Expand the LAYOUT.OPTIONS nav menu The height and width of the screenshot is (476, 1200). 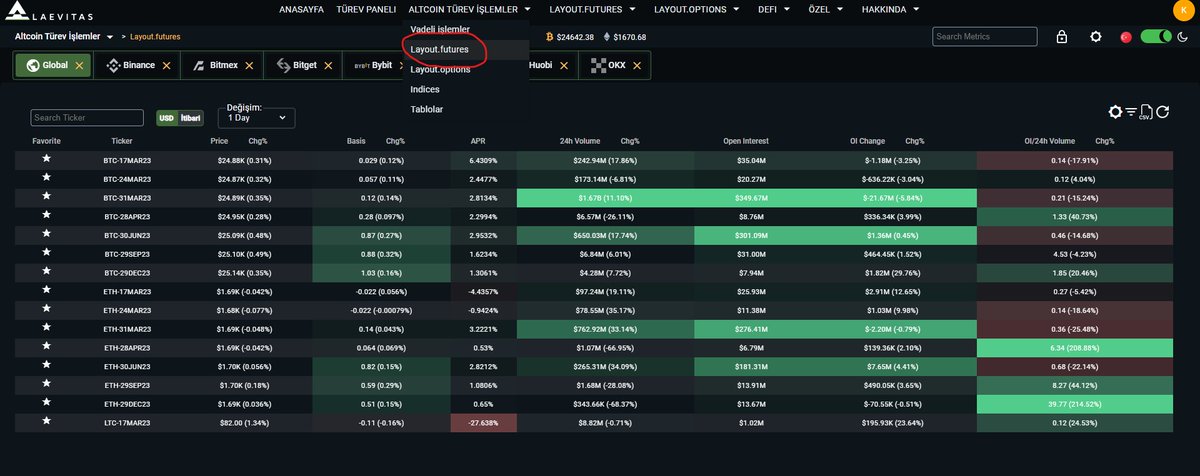(696, 10)
